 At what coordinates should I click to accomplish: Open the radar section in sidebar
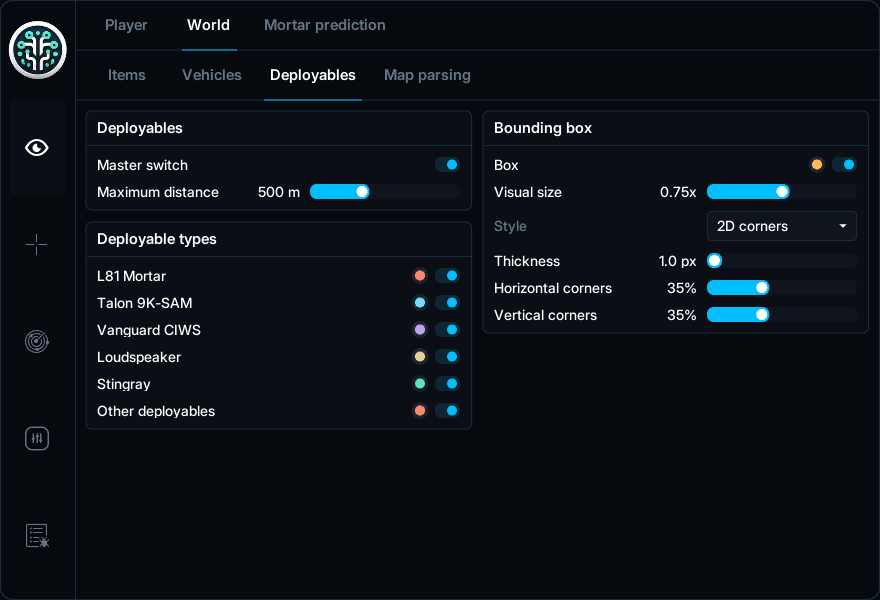click(37, 341)
